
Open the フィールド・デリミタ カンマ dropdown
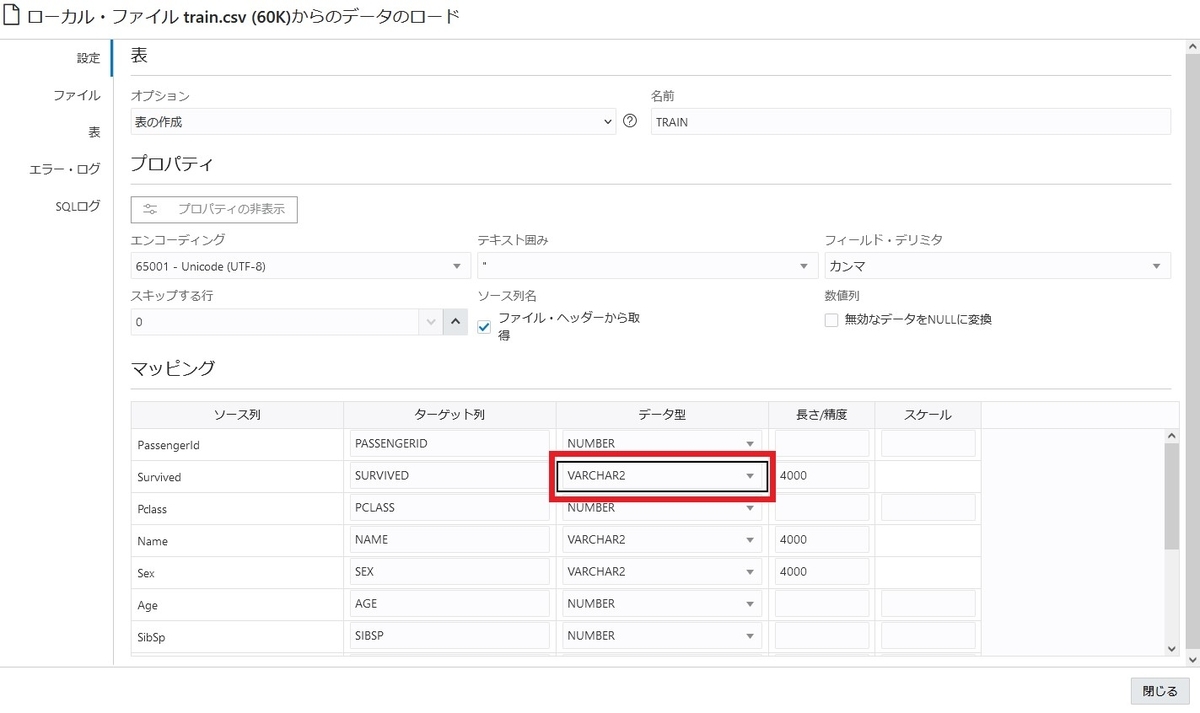tap(997, 266)
